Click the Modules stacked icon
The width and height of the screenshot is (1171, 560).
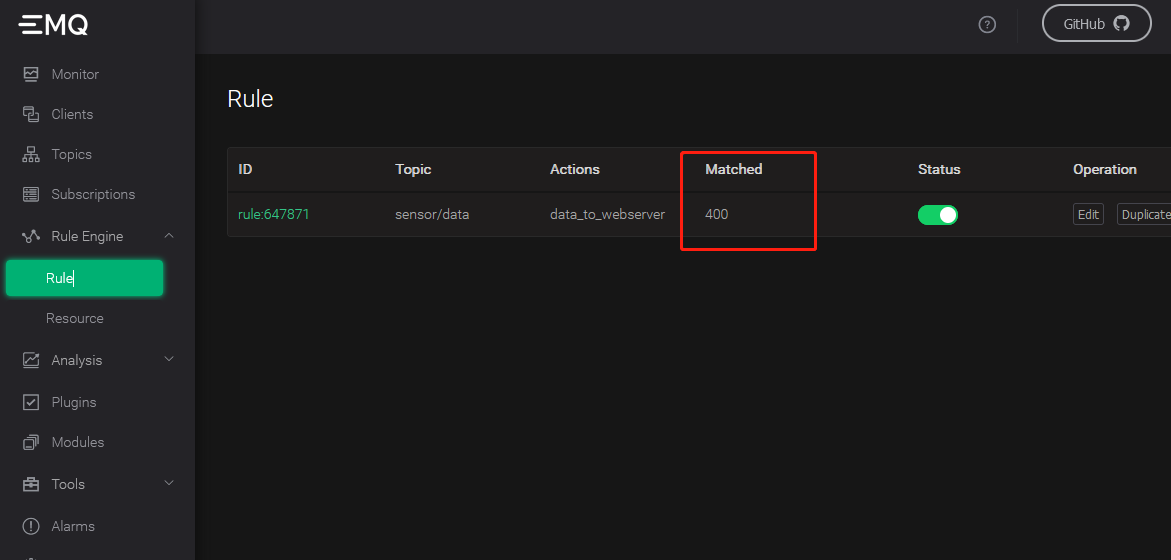(x=31, y=442)
